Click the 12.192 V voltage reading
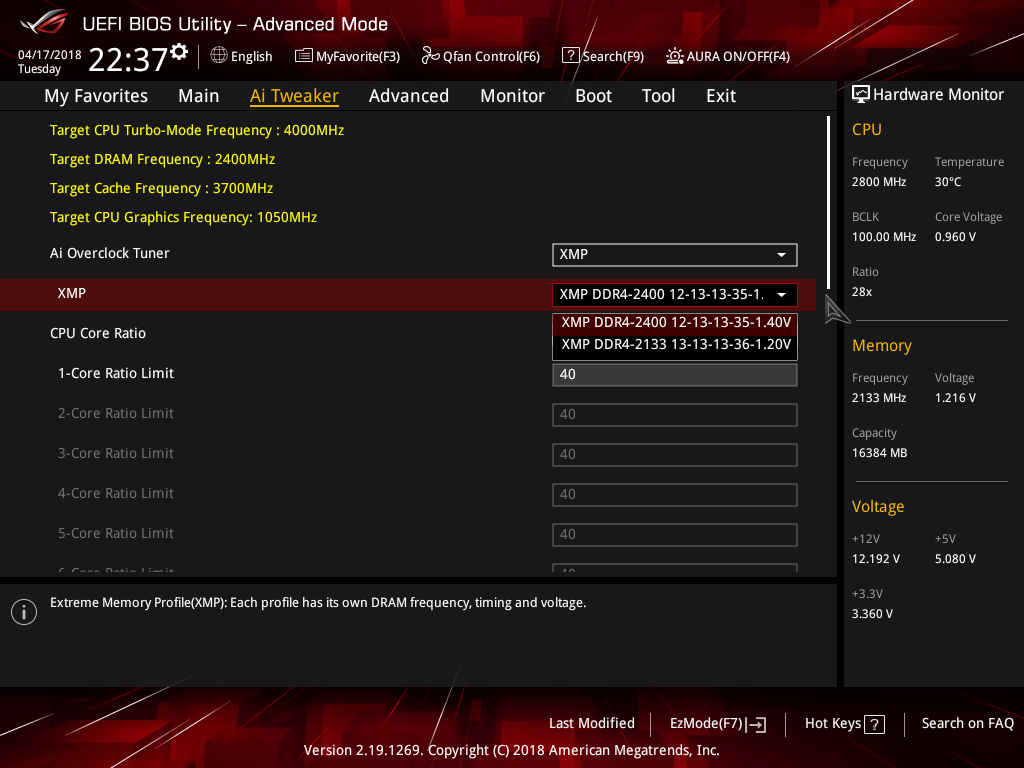The width and height of the screenshot is (1024, 768). point(875,559)
